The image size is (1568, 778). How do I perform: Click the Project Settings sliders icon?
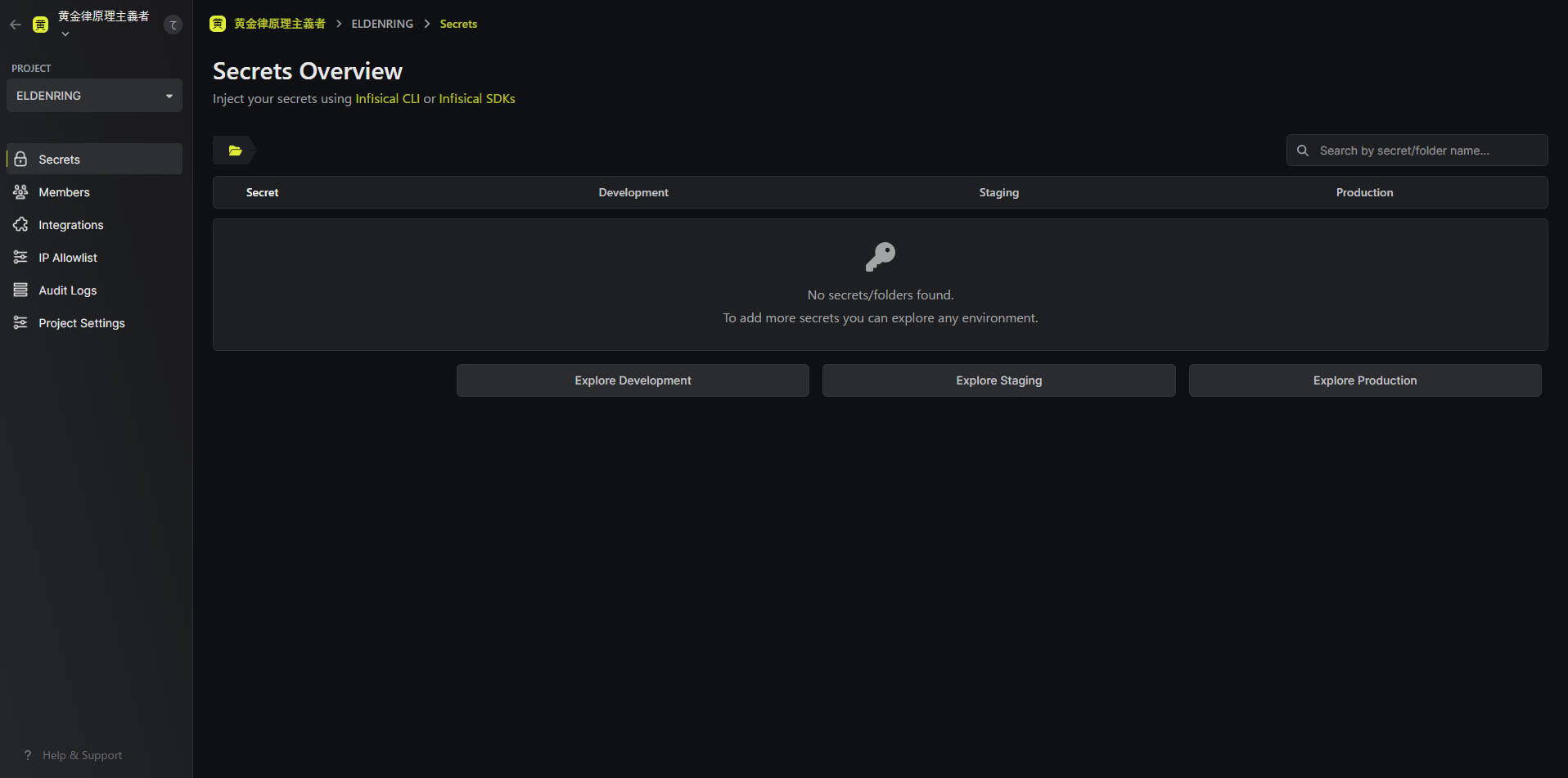coord(20,322)
